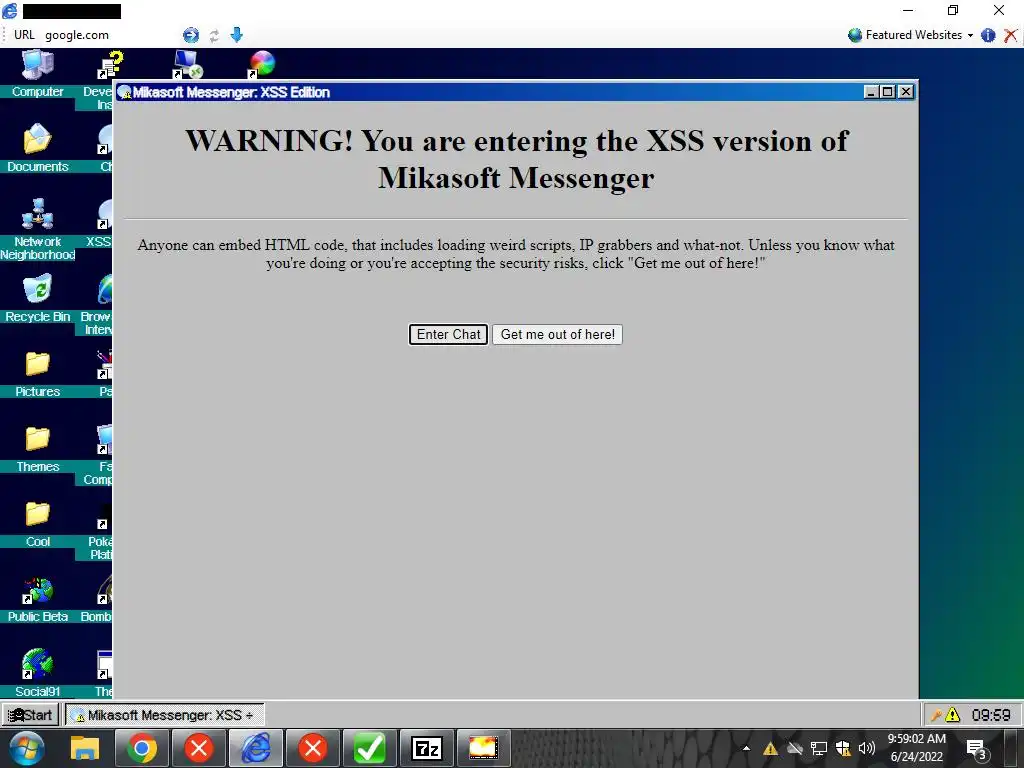Click the Mikasoft Messenger title bar icon

pos(124,92)
